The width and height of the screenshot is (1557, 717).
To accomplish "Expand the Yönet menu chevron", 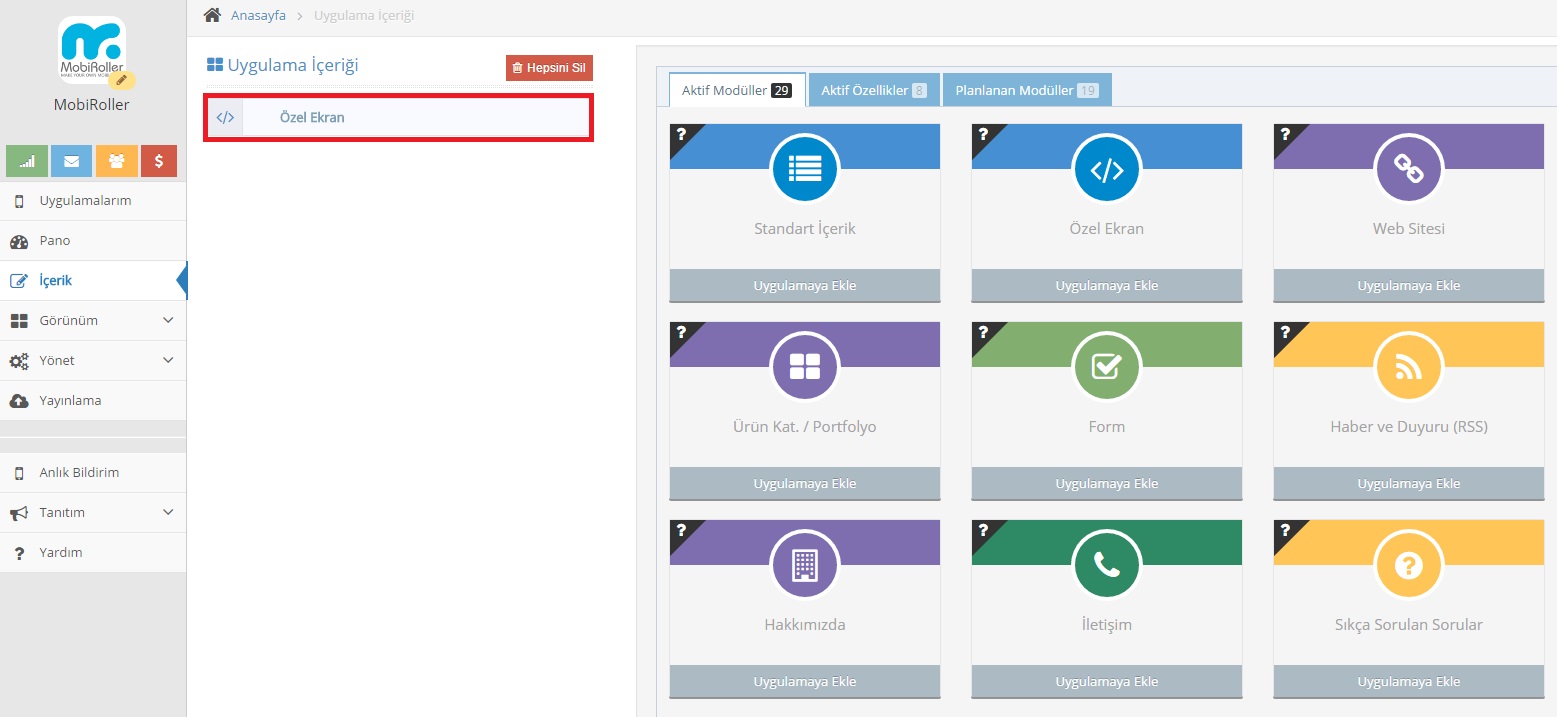I will (168, 361).
